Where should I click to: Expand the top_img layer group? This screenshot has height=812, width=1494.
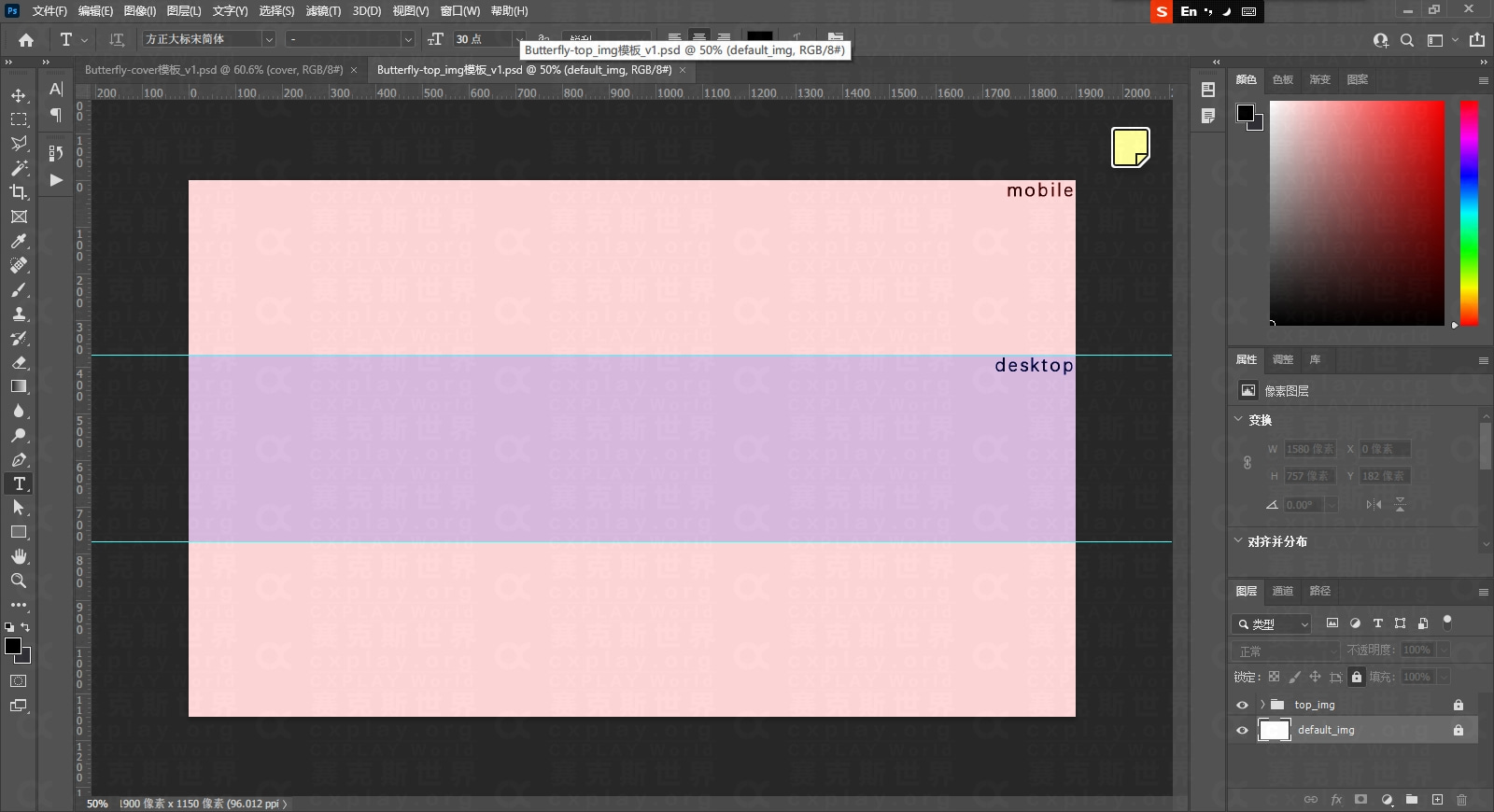click(x=1262, y=705)
